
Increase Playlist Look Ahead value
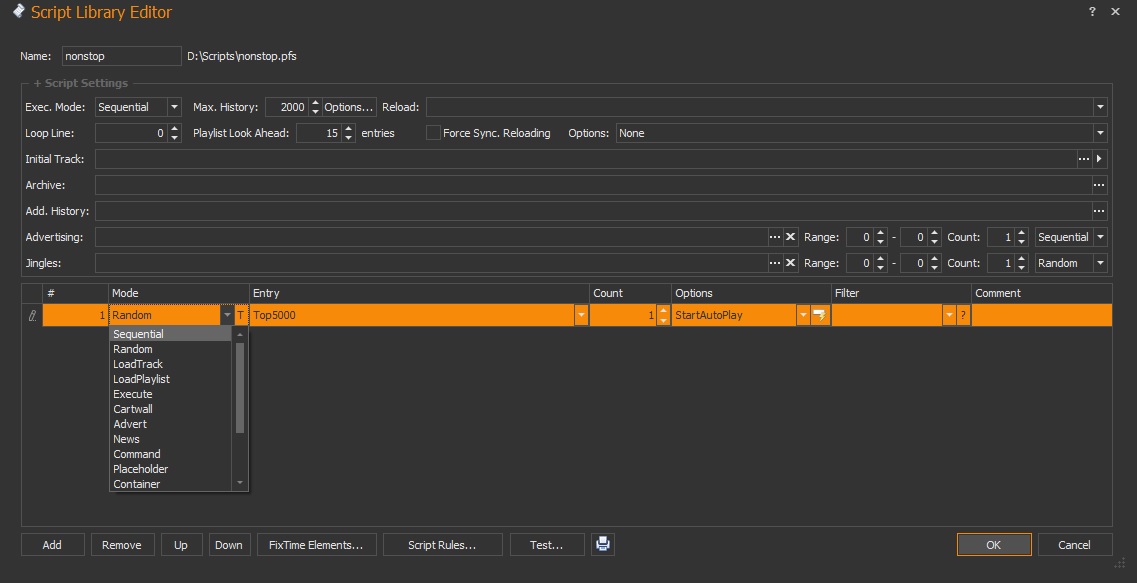coord(349,128)
